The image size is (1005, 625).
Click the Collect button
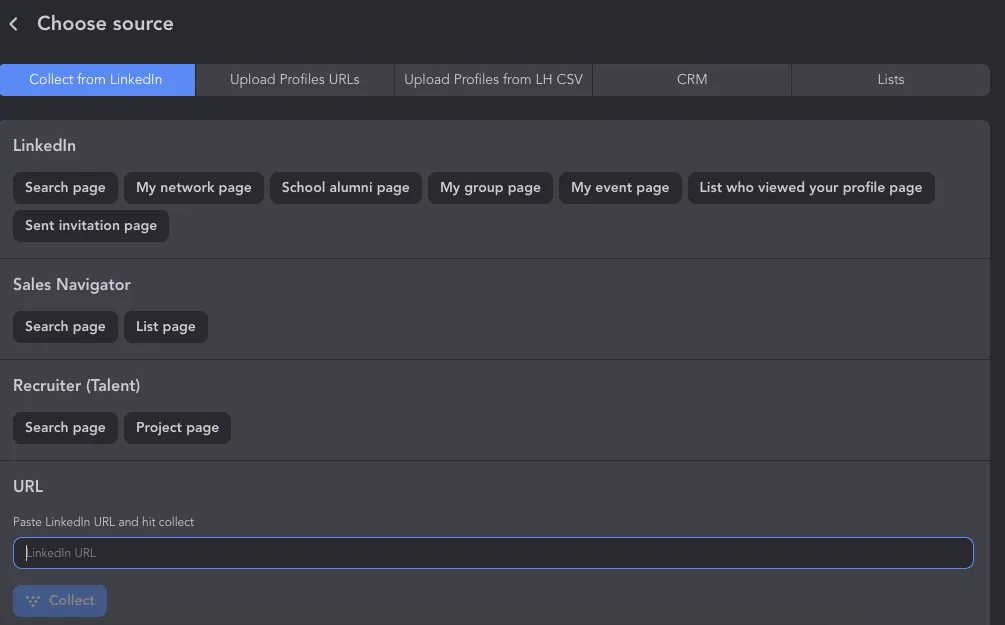60,601
